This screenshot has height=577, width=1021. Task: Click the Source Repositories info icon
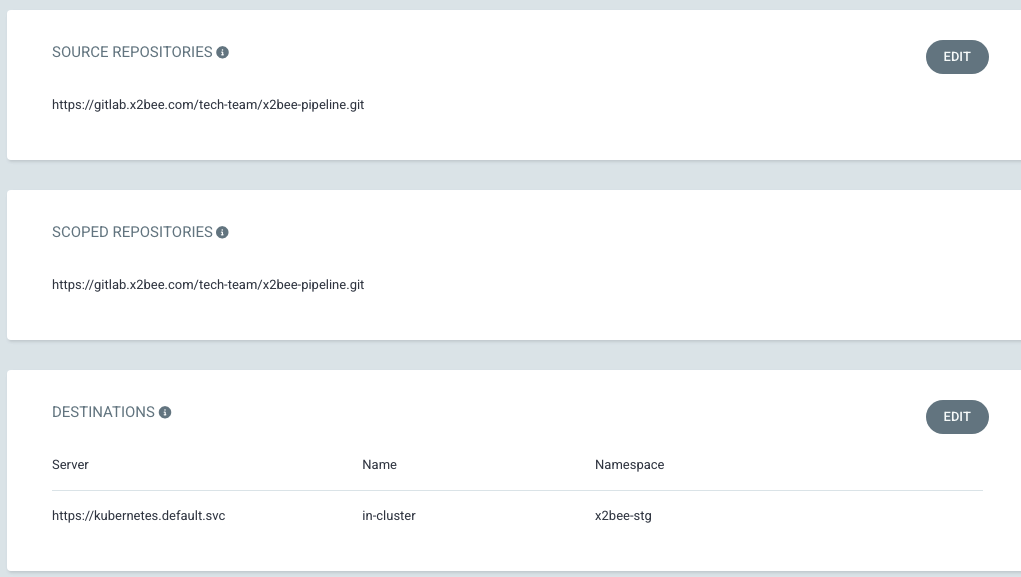click(222, 52)
